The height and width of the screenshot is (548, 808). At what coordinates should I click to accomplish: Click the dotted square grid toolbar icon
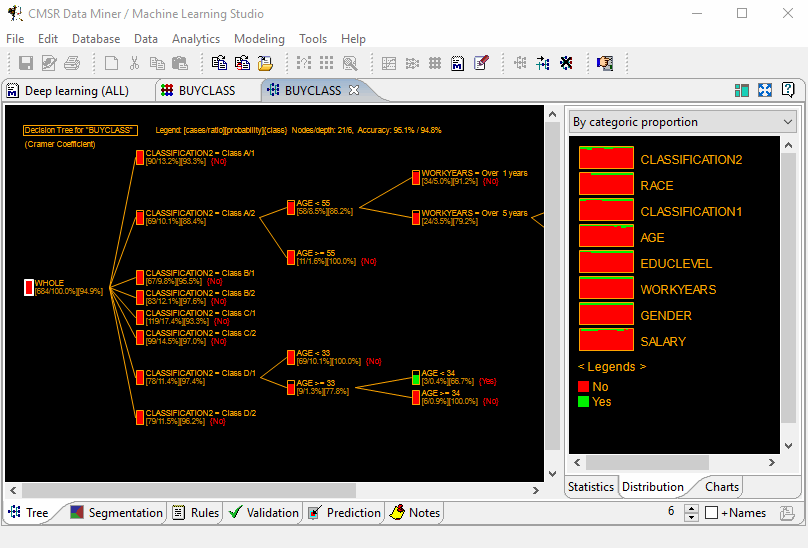pyautogui.click(x=327, y=63)
